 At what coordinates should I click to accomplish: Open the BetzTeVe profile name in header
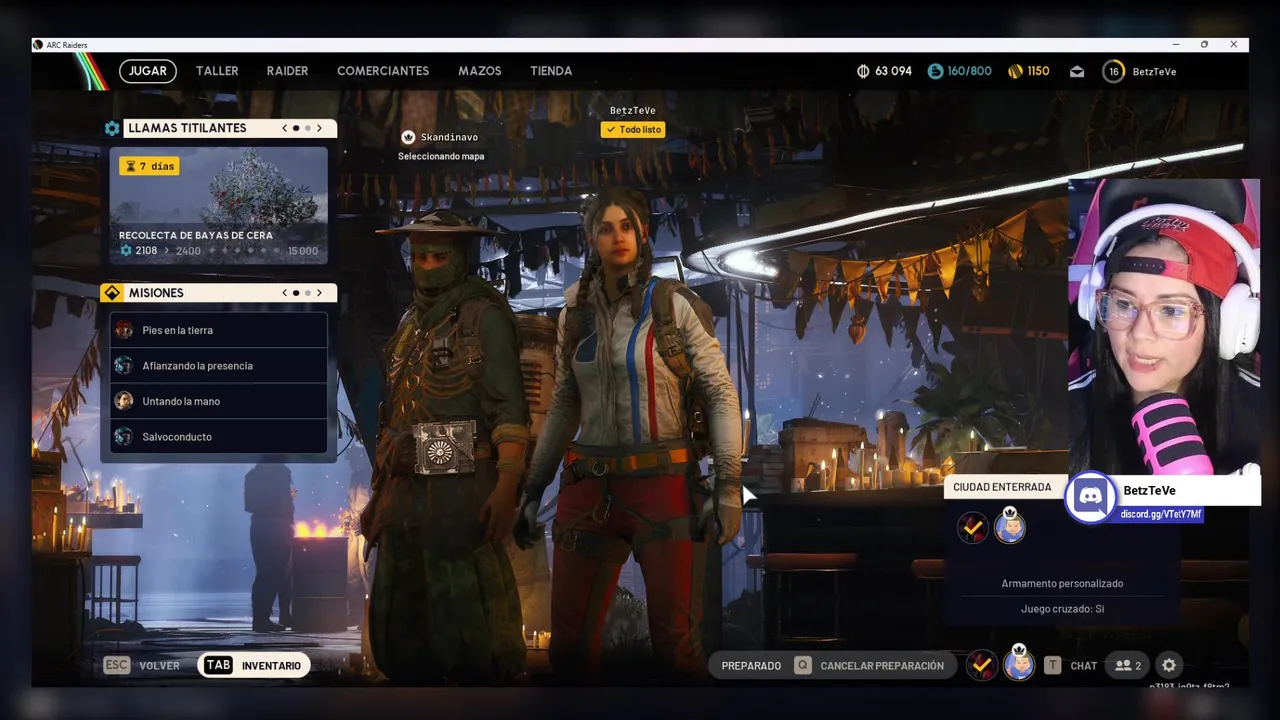tap(1154, 72)
